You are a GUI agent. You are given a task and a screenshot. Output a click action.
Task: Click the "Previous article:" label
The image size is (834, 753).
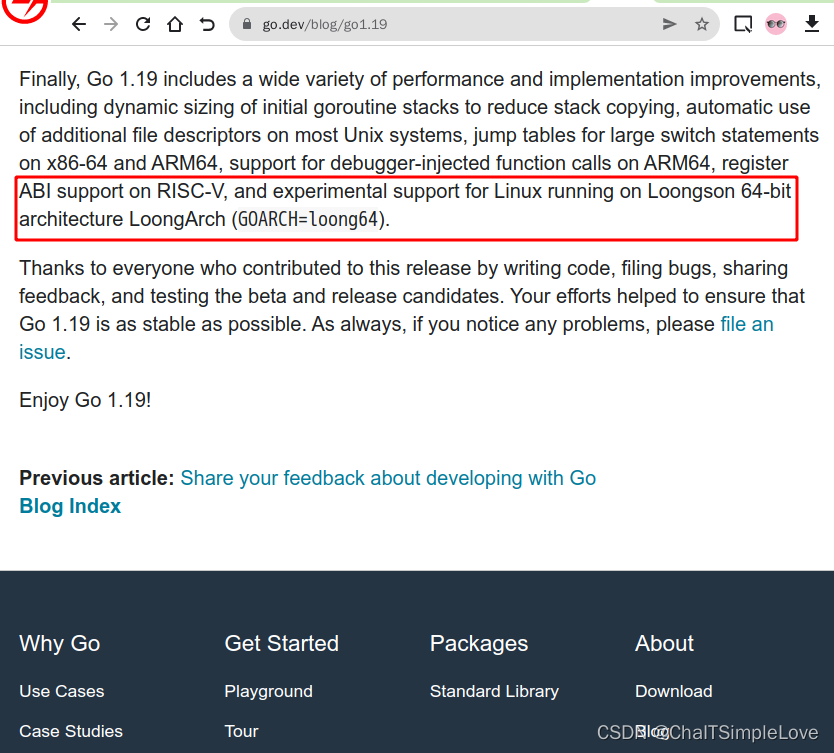tap(97, 478)
